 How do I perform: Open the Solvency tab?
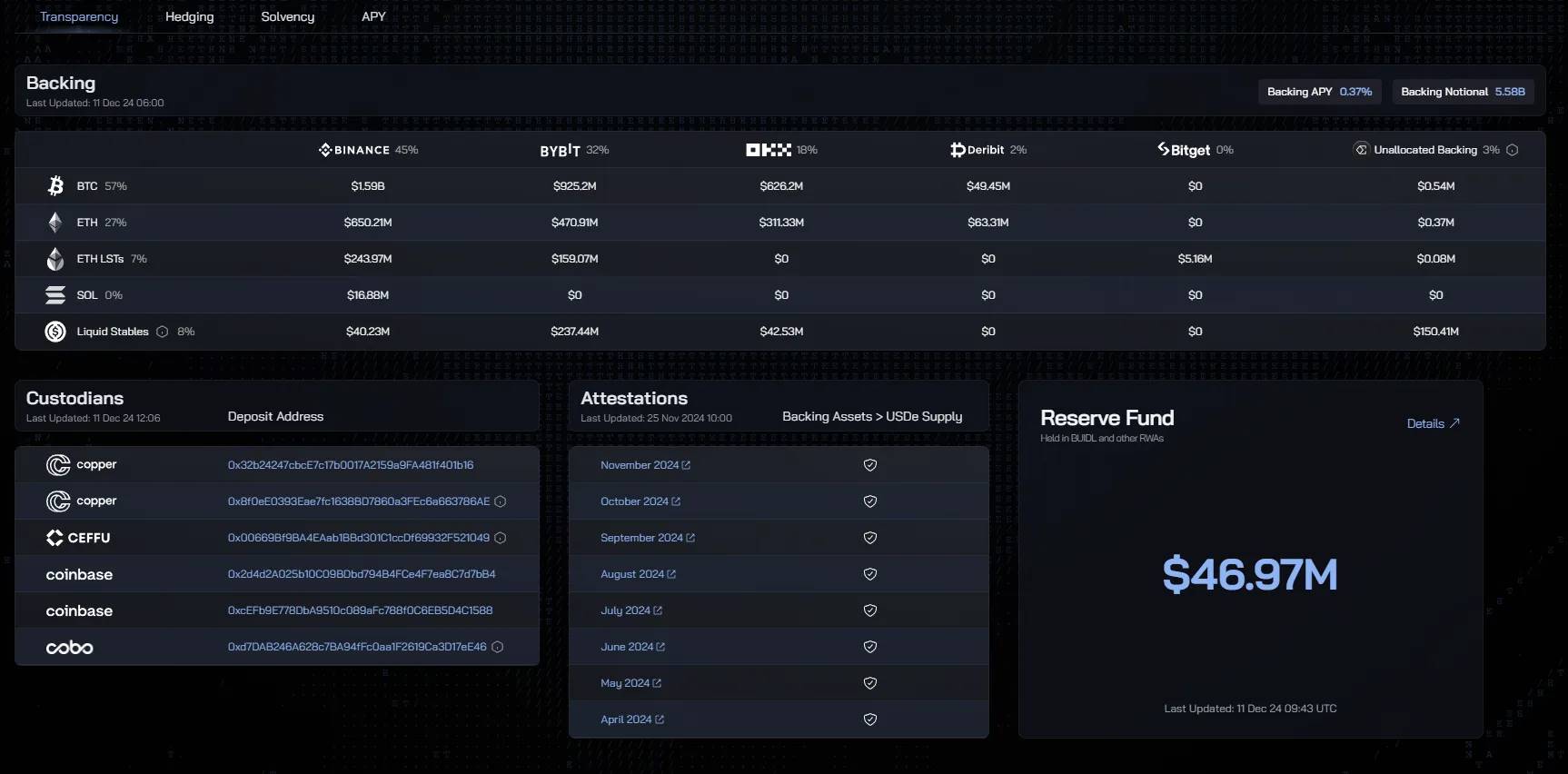tap(287, 16)
